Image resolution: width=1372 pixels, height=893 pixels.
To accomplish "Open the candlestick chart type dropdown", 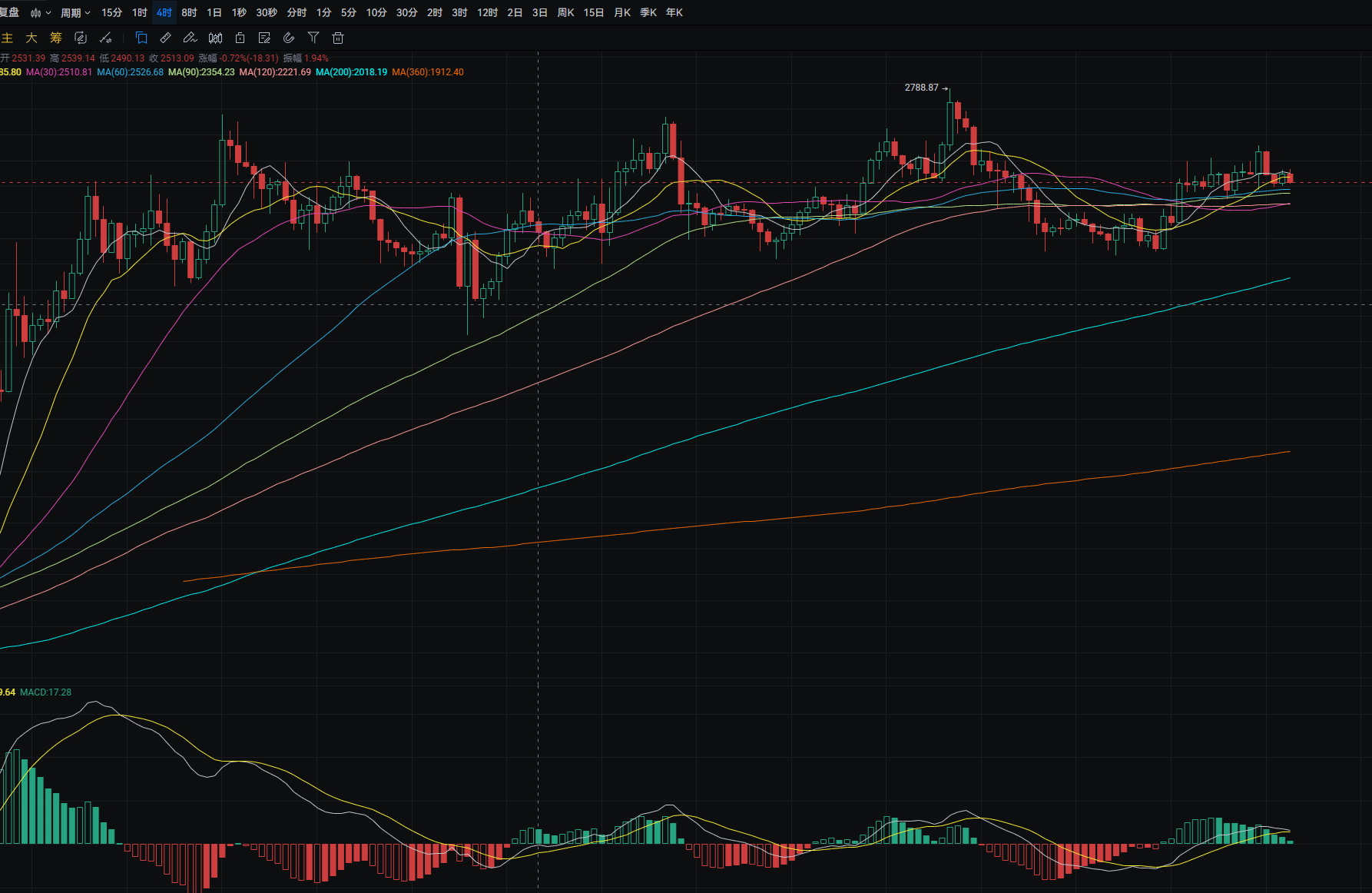I will click(41, 13).
